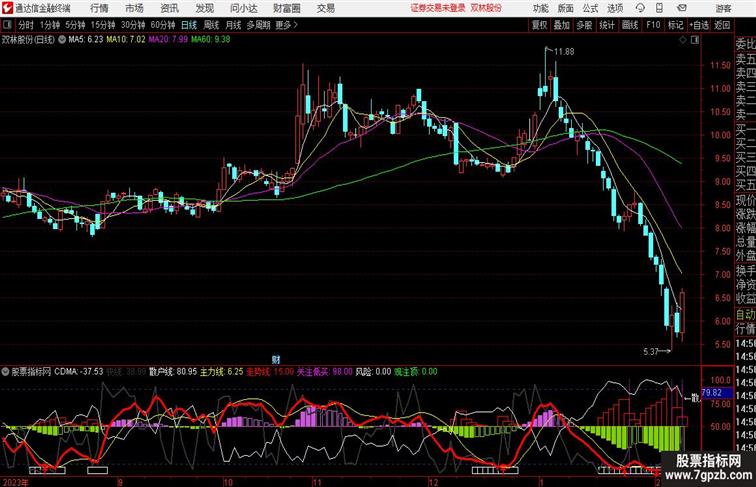Screen dimensions: 756x487
Task: Open the 问小达 menu
Action: 243,8
